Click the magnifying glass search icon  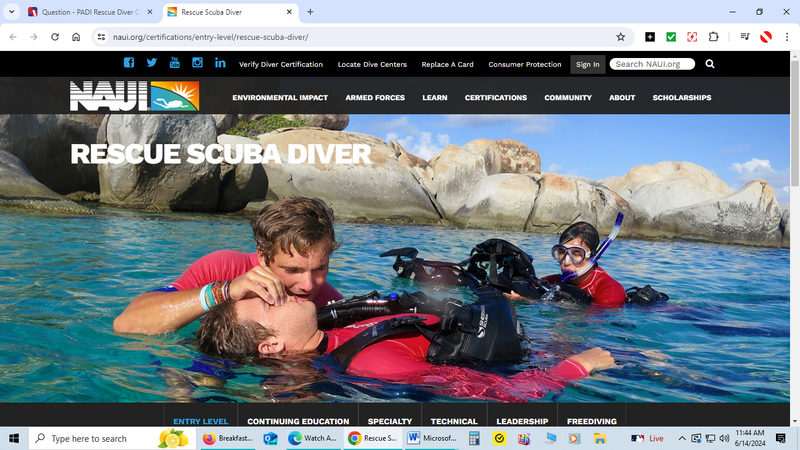pyautogui.click(x=710, y=64)
